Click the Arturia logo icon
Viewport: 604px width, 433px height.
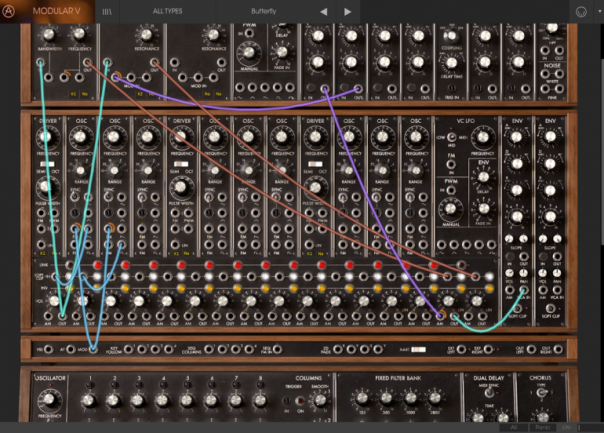point(8,11)
